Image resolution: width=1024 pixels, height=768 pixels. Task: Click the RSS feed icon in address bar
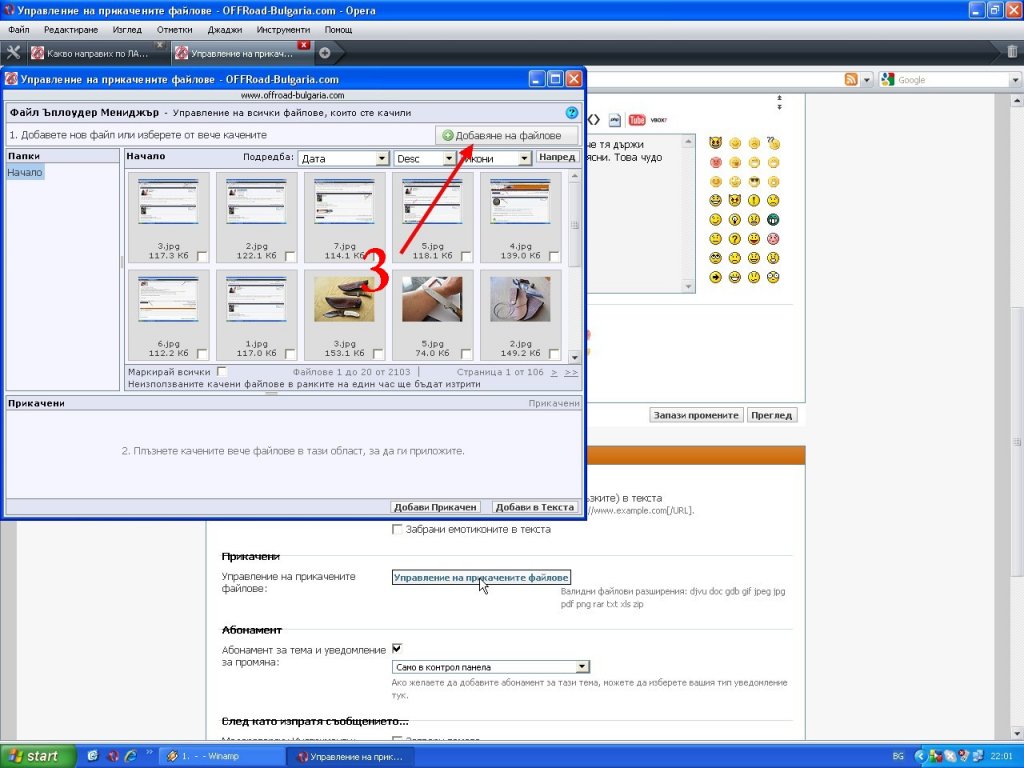point(851,80)
